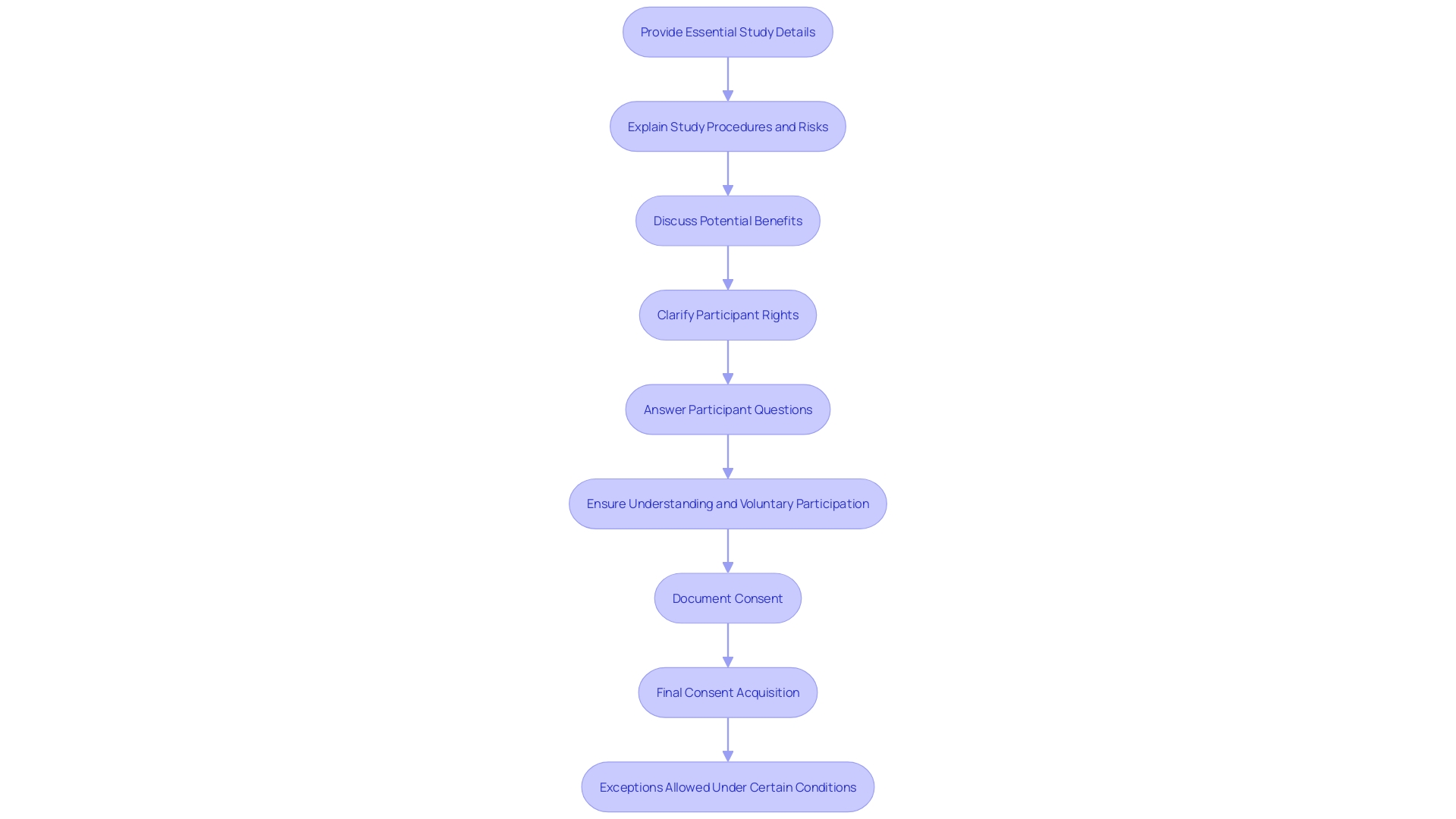Click the Answer Participant Questions node
Image resolution: width=1456 pixels, height=819 pixels.
(x=728, y=409)
